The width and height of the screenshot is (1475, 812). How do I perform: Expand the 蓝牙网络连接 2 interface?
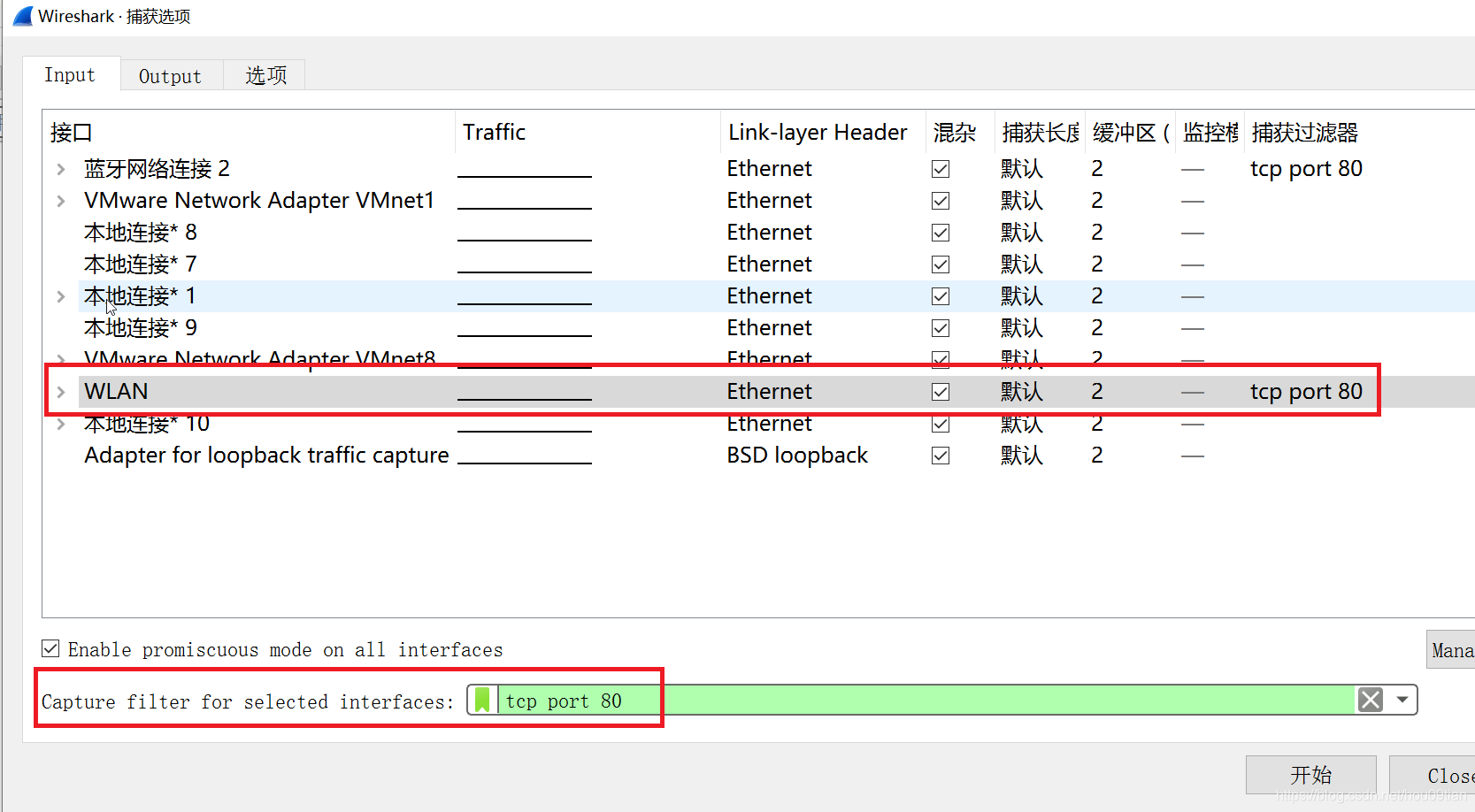(x=61, y=169)
